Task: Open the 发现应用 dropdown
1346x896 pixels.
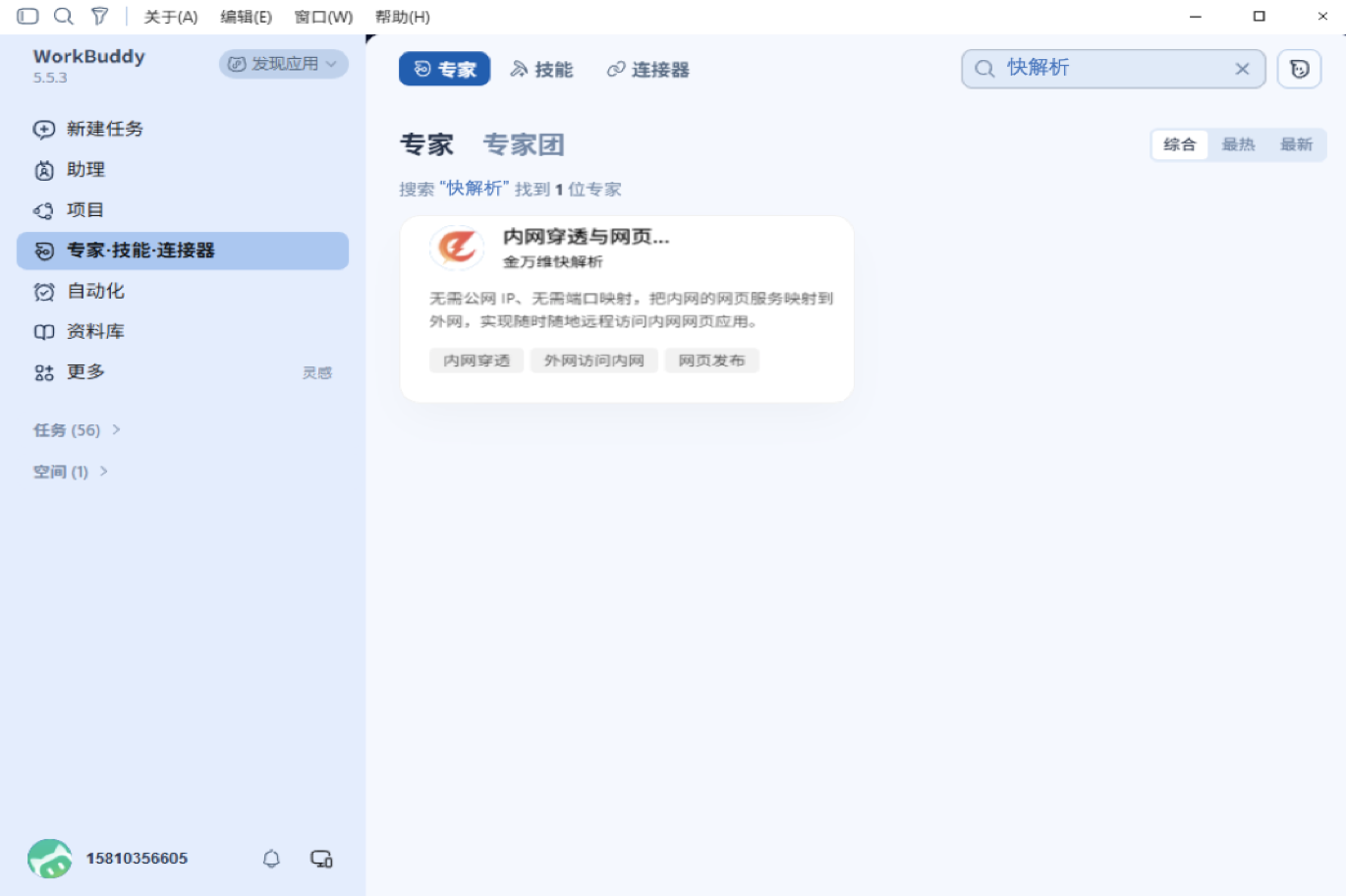Action: (x=283, y=64)
